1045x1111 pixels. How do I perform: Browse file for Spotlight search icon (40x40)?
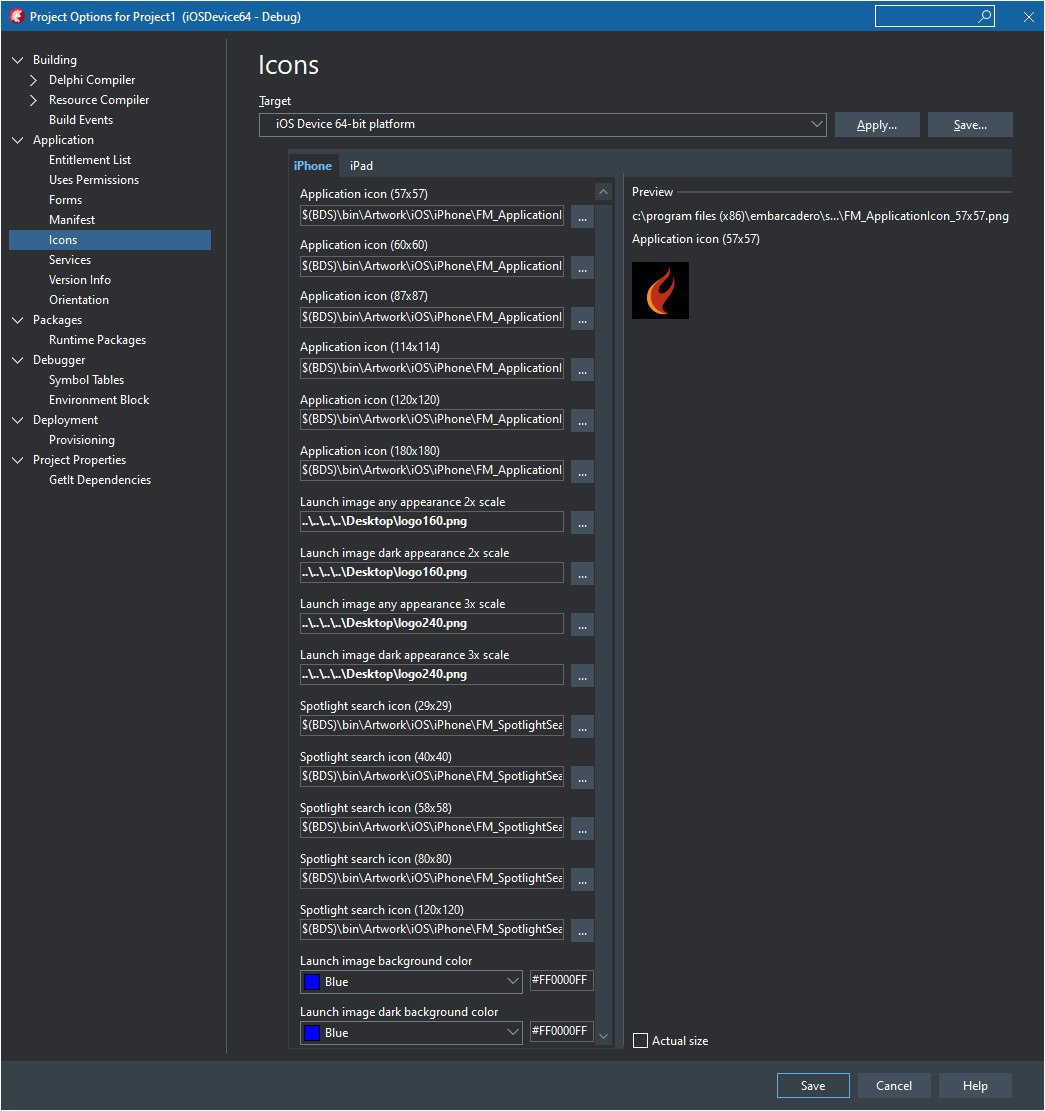[x=582, y=778]
